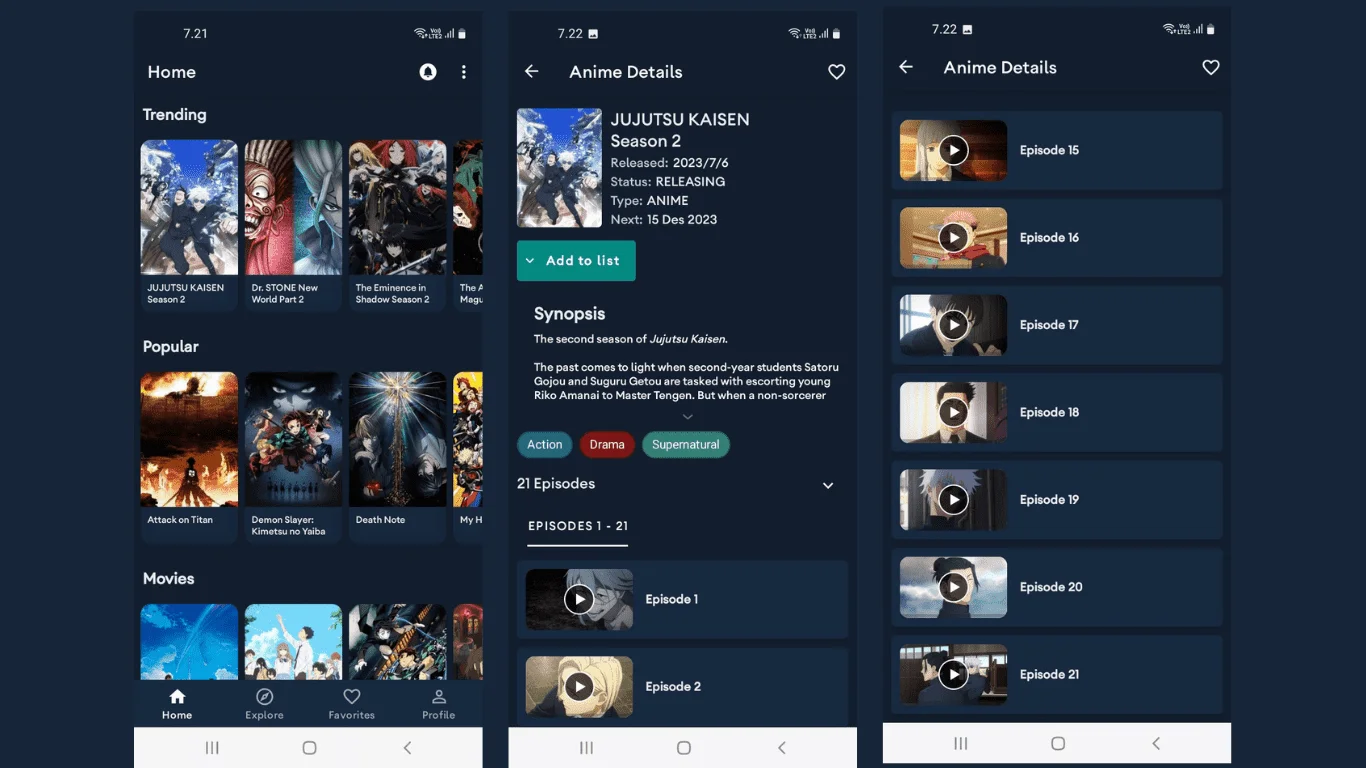Go to the Home tab in bottom navigation

click(177, 704)
